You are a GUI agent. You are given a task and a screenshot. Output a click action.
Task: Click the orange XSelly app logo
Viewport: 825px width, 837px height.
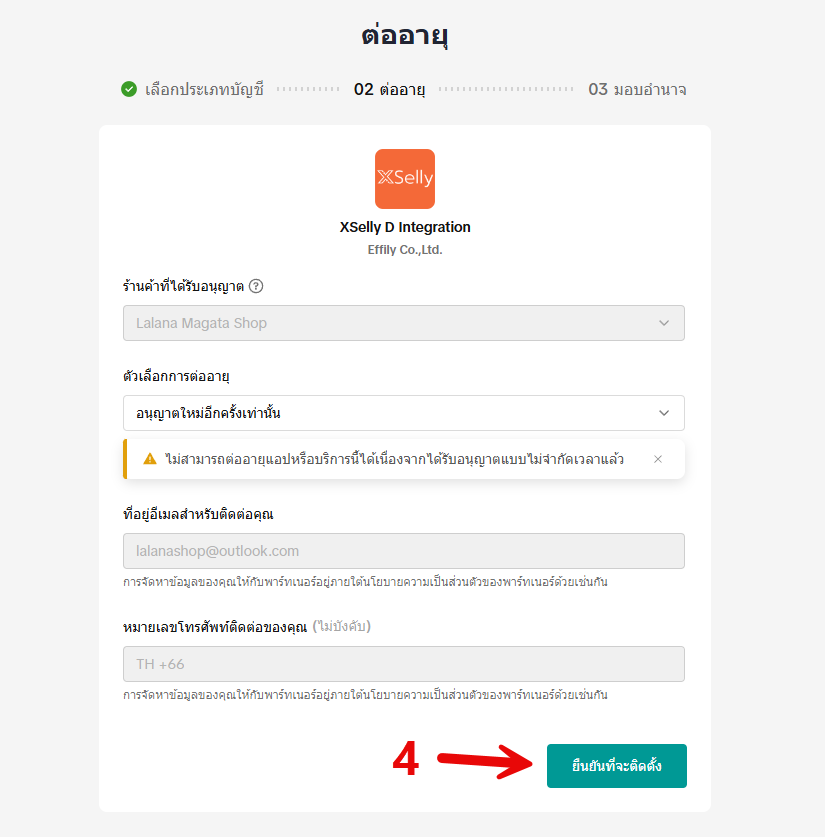(x=404, y=179)
